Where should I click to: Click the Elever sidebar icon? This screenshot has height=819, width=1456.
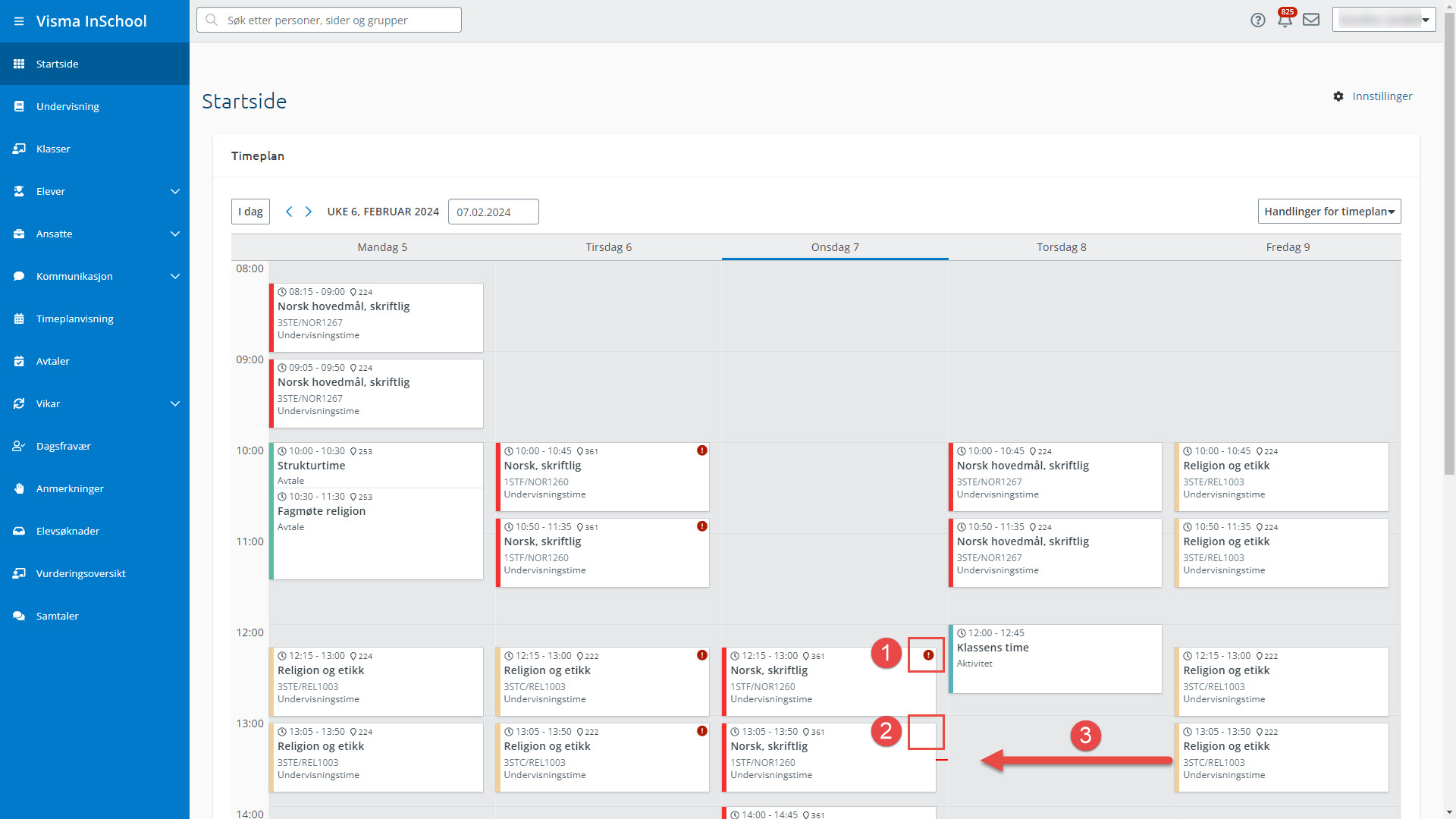[x=19, y=191]
